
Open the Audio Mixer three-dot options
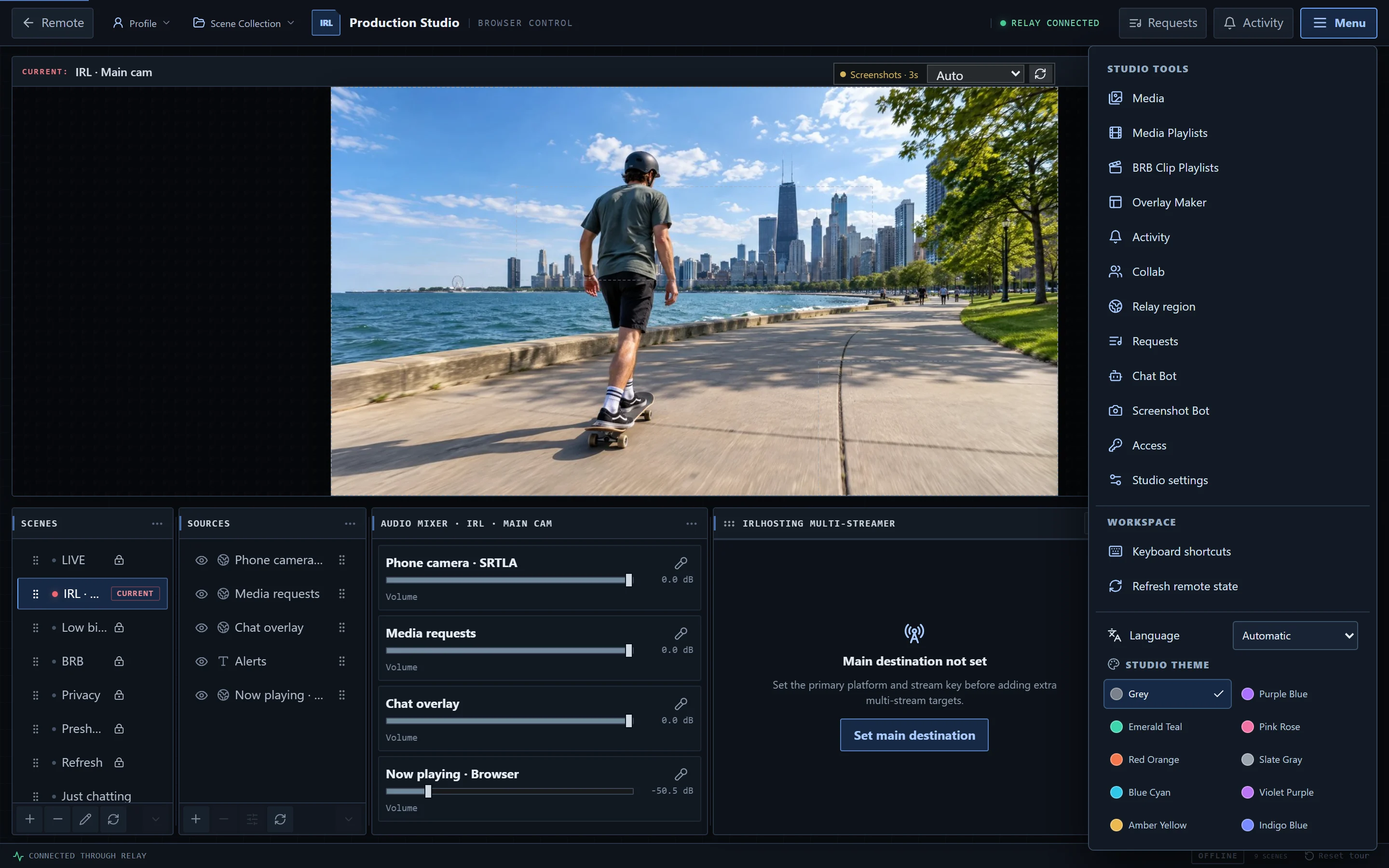click(692, 524)
